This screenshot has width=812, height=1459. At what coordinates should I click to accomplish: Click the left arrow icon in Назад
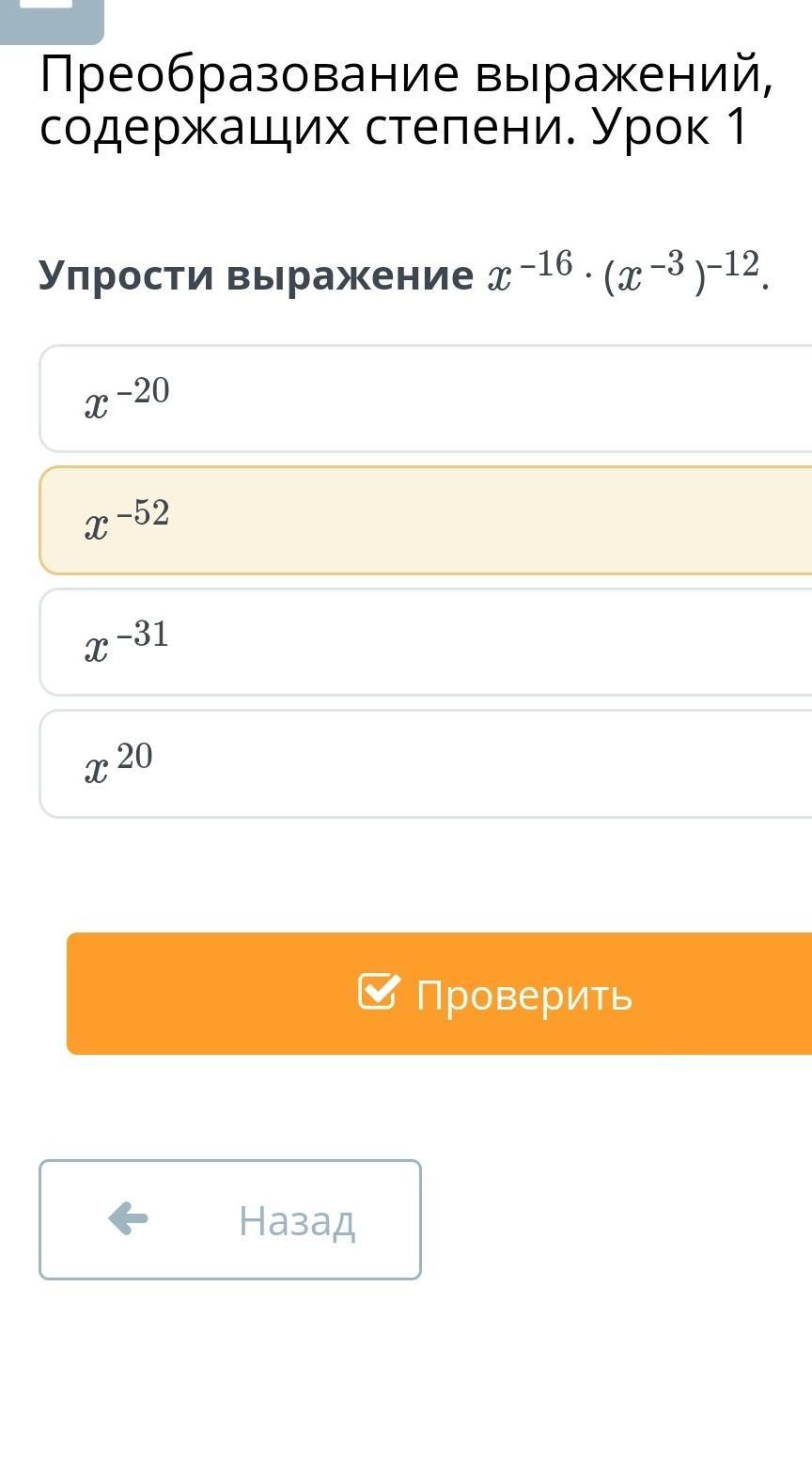[128, 1219]
